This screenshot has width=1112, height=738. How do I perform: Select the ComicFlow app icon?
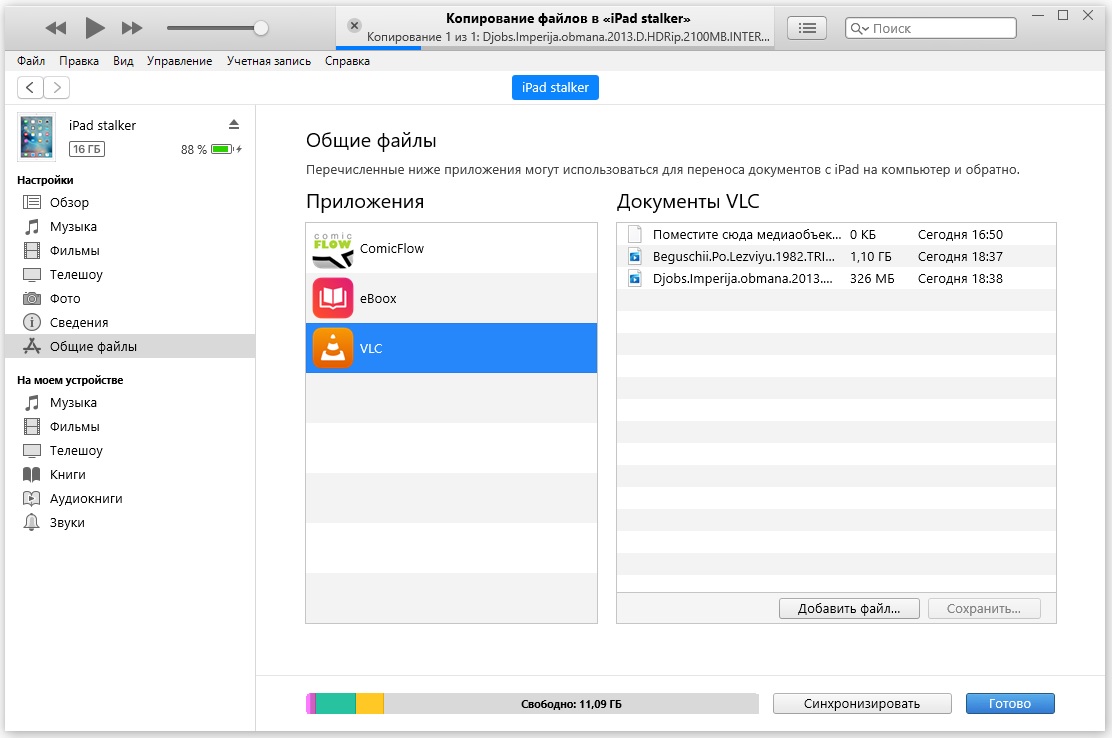pos(333,249)
